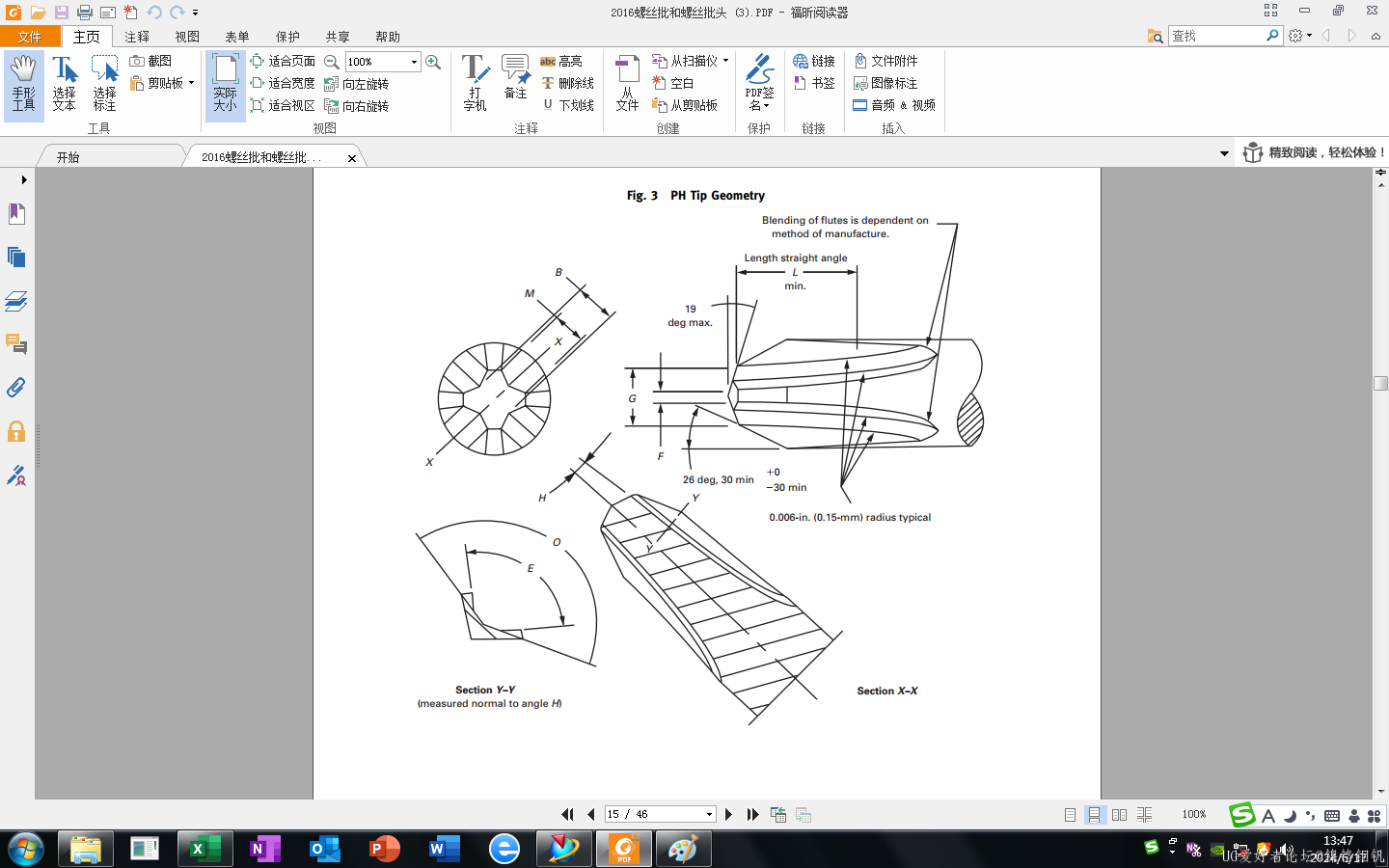Toggle the Underline tool (下划线)
Screen dimensions: 1389x868
click(x=567, y=105)
